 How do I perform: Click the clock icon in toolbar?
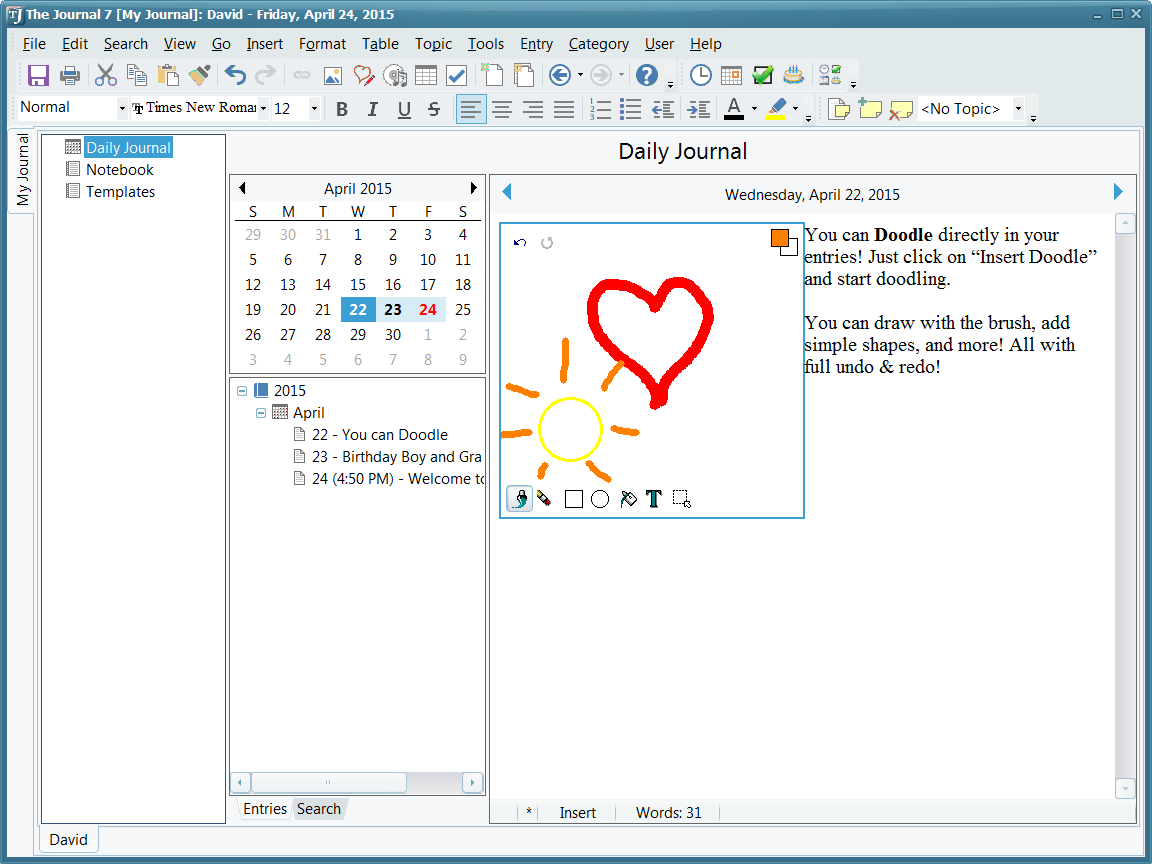click(701, 75)
